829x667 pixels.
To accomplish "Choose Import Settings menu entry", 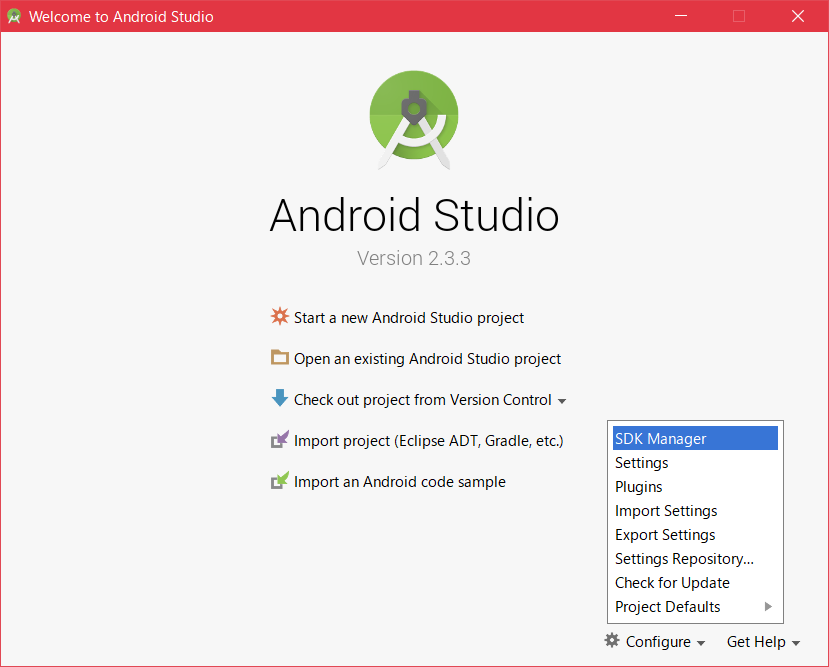I will coord(695,511).
